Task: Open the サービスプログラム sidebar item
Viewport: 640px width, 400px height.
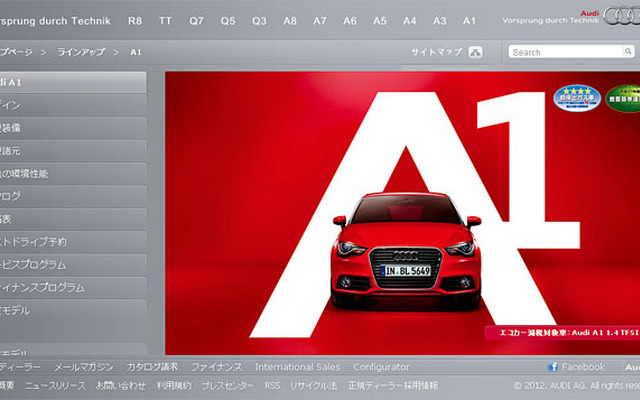Action: coord(73,265)
